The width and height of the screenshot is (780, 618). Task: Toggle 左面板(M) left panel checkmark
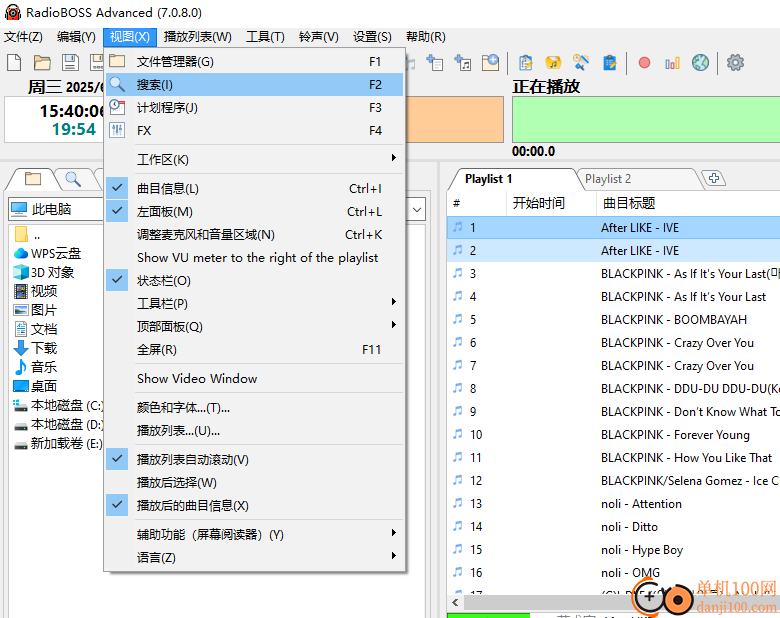(254, 211)
